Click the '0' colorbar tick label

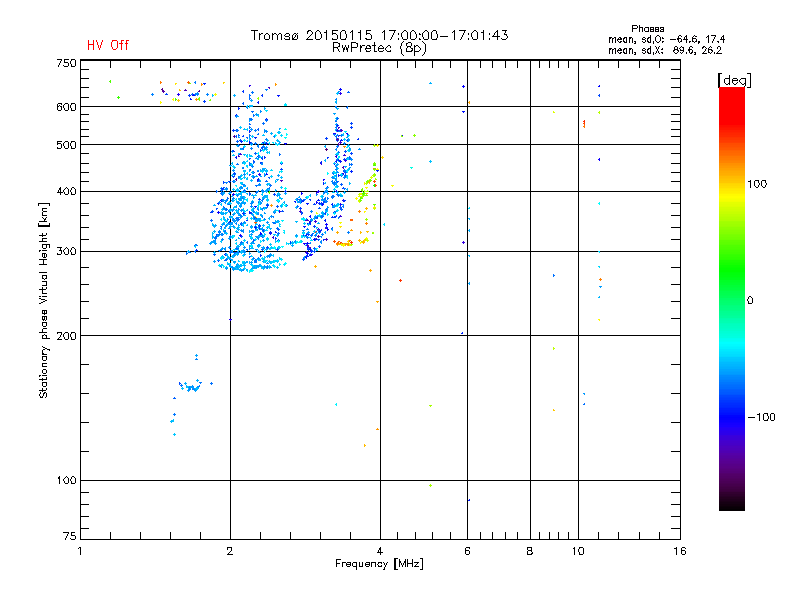click(750, 301)
